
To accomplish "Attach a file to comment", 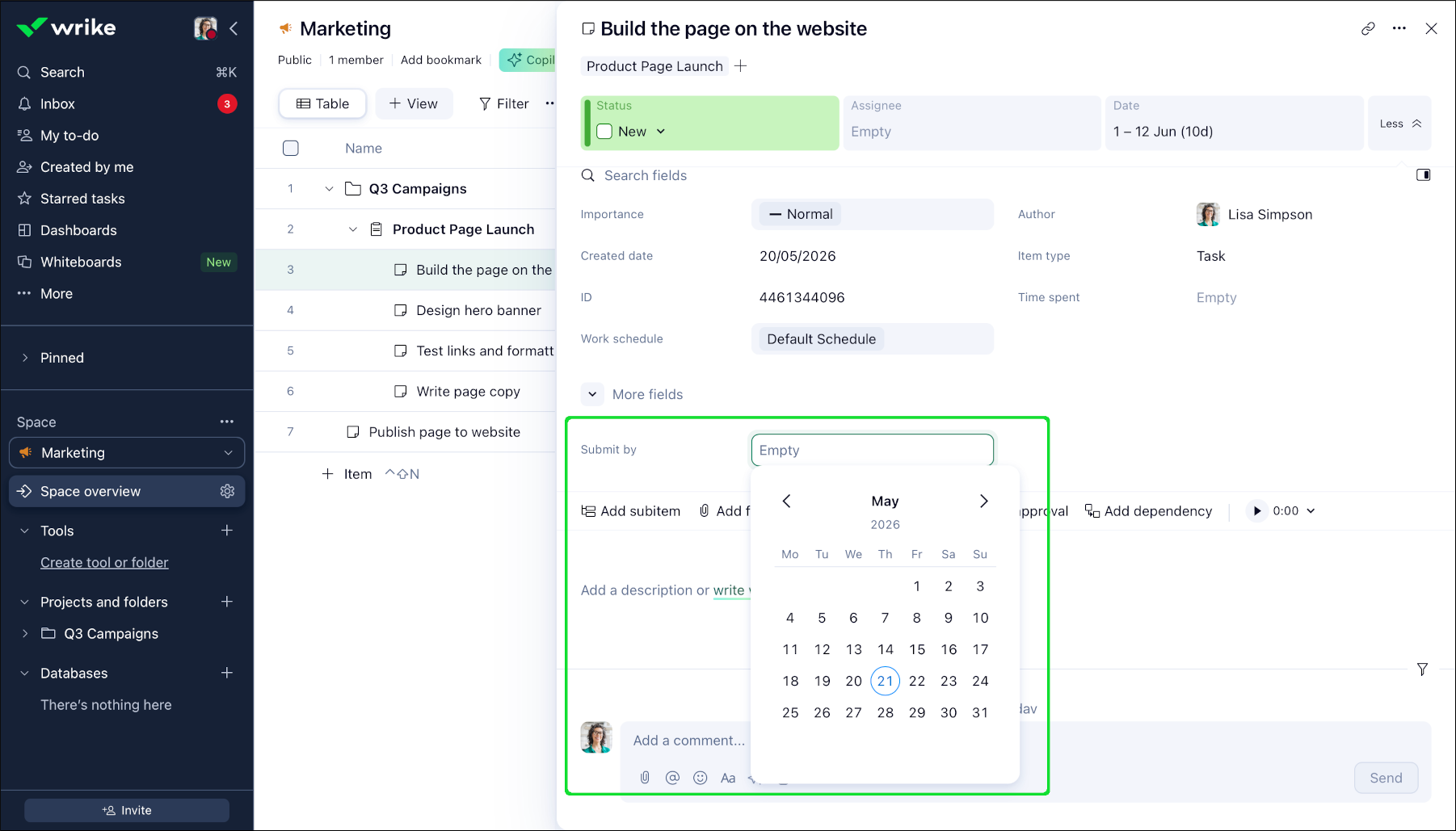I will (x=645, y=778).
